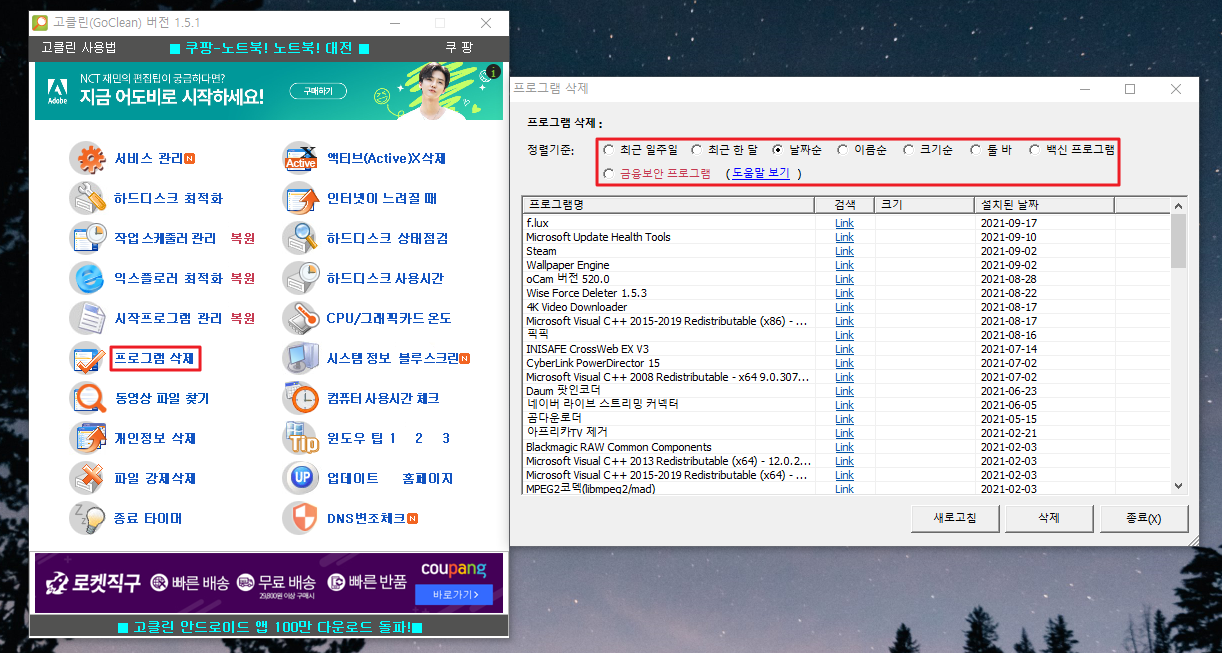Select the CyberLink PowerDirector 15 row
1222x653 pixels.
(846, 363)
